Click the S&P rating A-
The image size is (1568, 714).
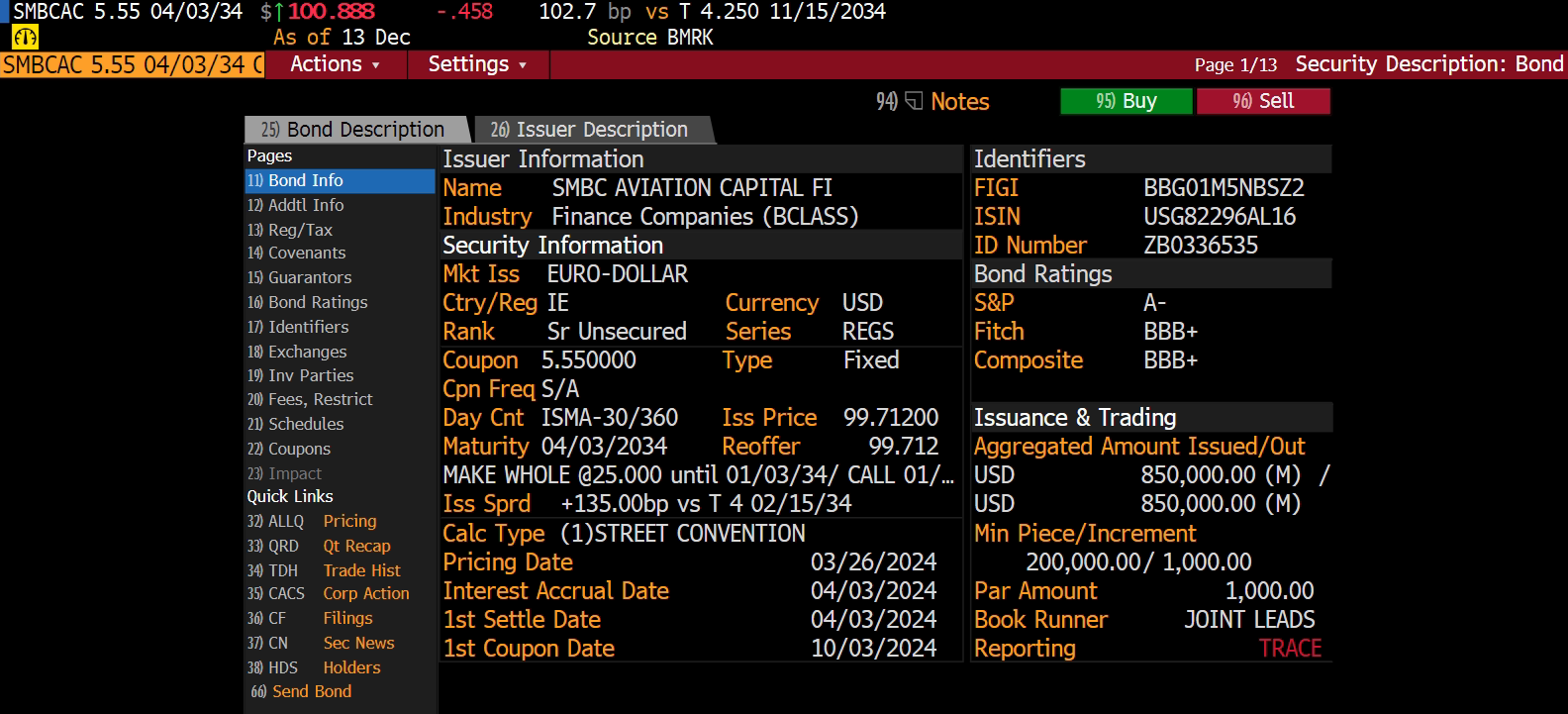tap(1155, 303)
